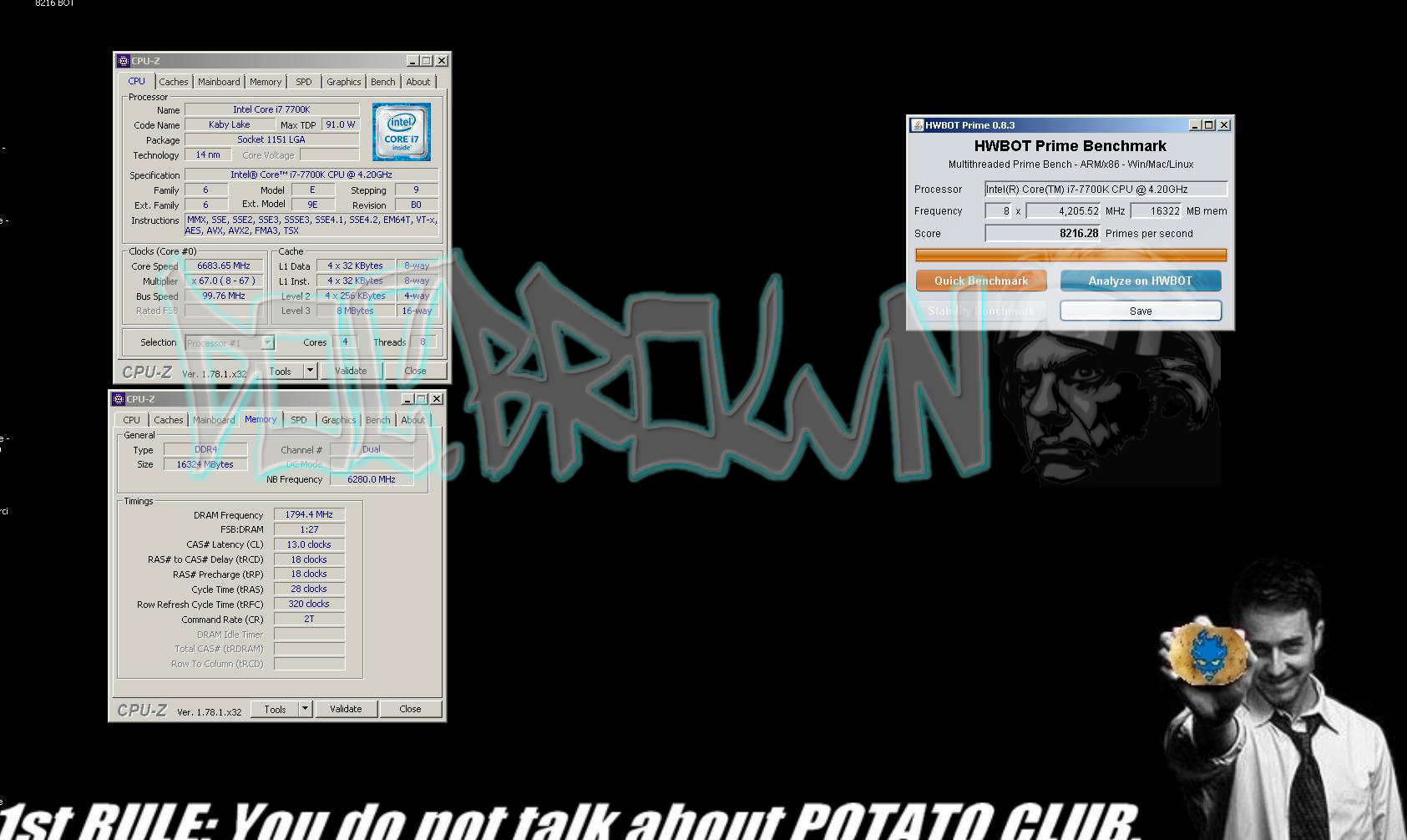
Task: Expand Tools dropdown arrow in bottom CPU-Z window
Action: 305,709
